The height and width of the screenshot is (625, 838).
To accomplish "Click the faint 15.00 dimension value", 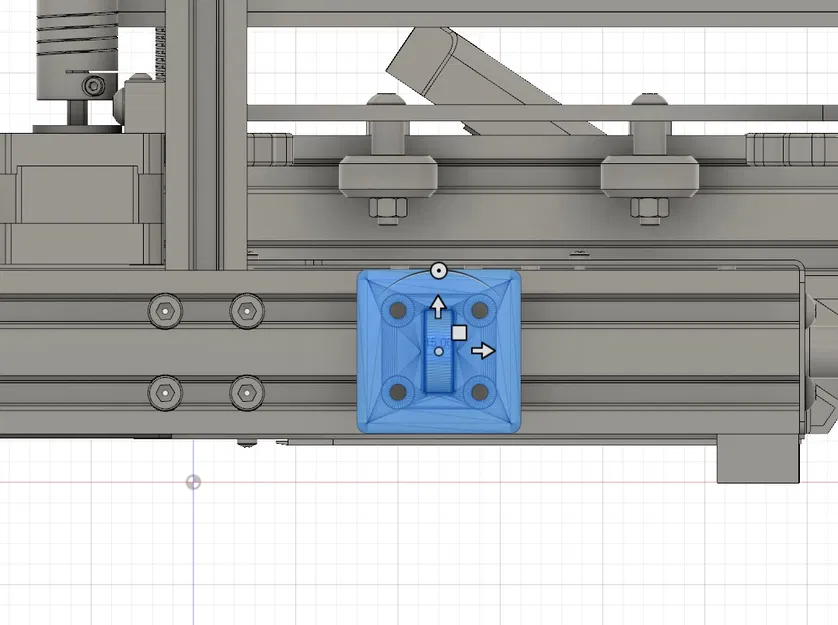I will click(x=437, y=342).
